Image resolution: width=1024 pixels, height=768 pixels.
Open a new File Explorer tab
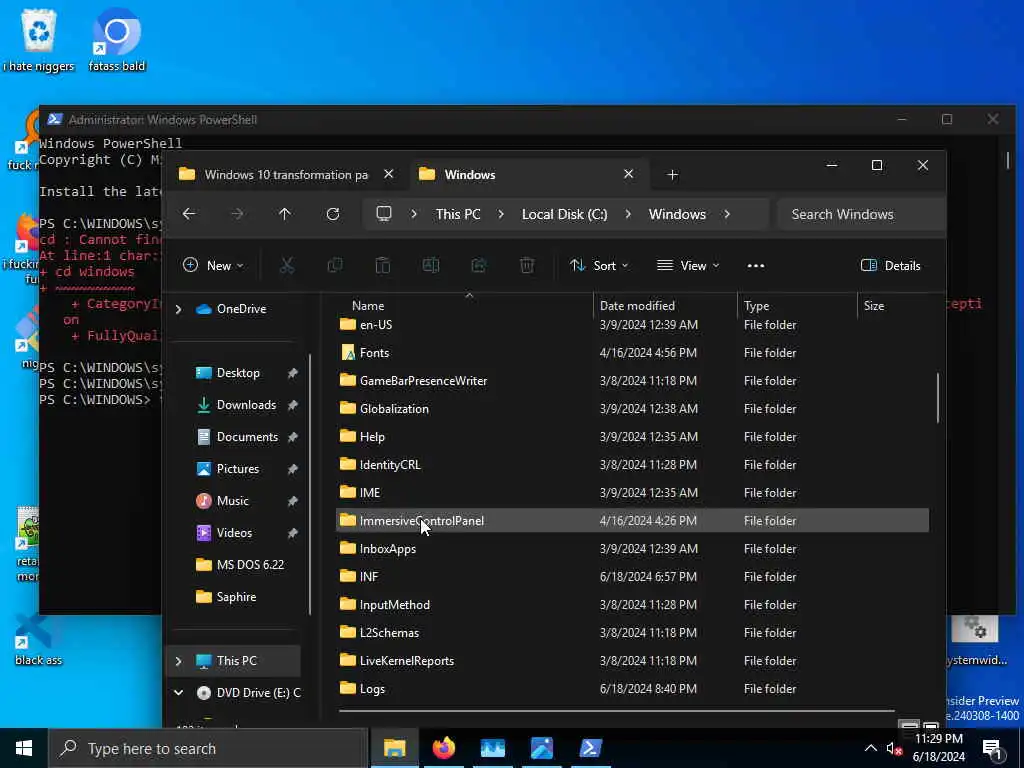pos(672,175)
